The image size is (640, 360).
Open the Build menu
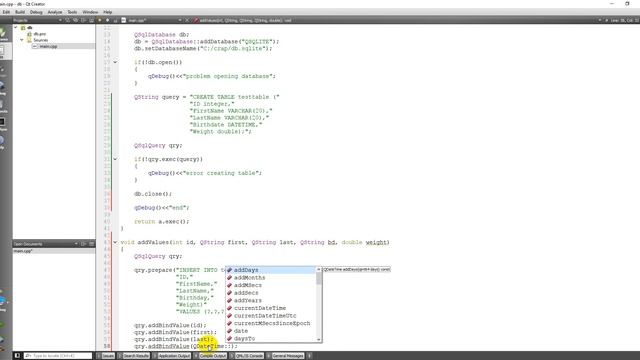click(x=20, y=12)
